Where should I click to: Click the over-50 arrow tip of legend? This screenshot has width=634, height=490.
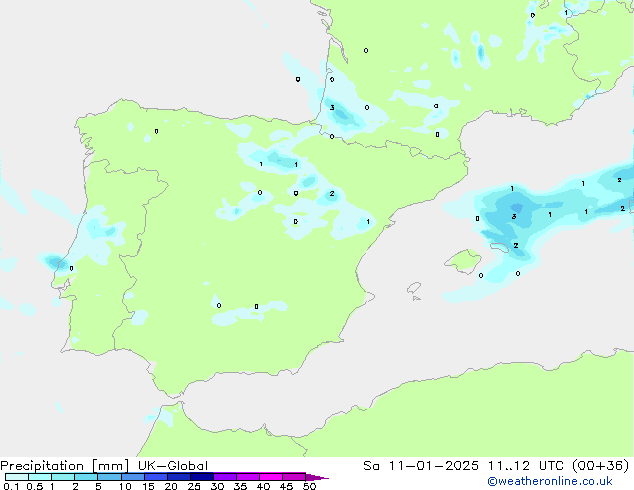317,477
